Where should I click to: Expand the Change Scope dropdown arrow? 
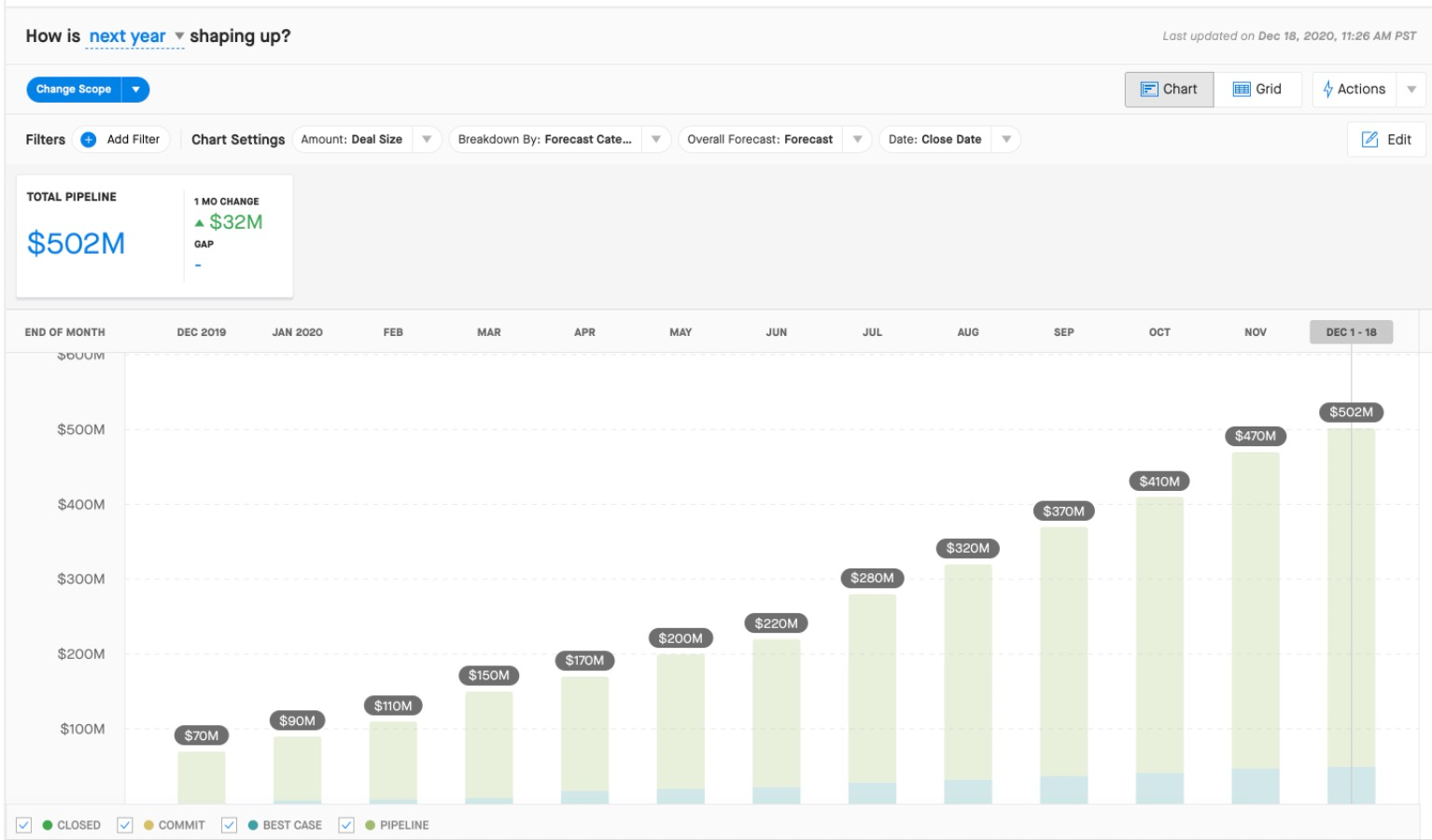coord(136,90)
